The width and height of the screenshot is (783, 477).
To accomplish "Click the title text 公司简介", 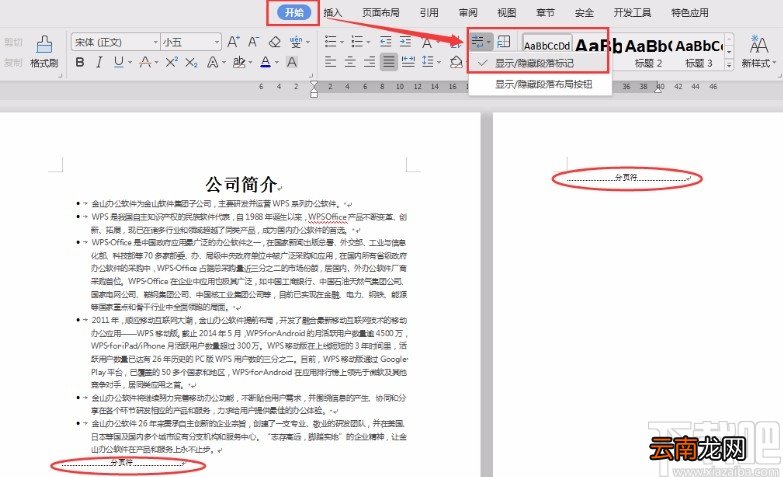I will point(241,184).
